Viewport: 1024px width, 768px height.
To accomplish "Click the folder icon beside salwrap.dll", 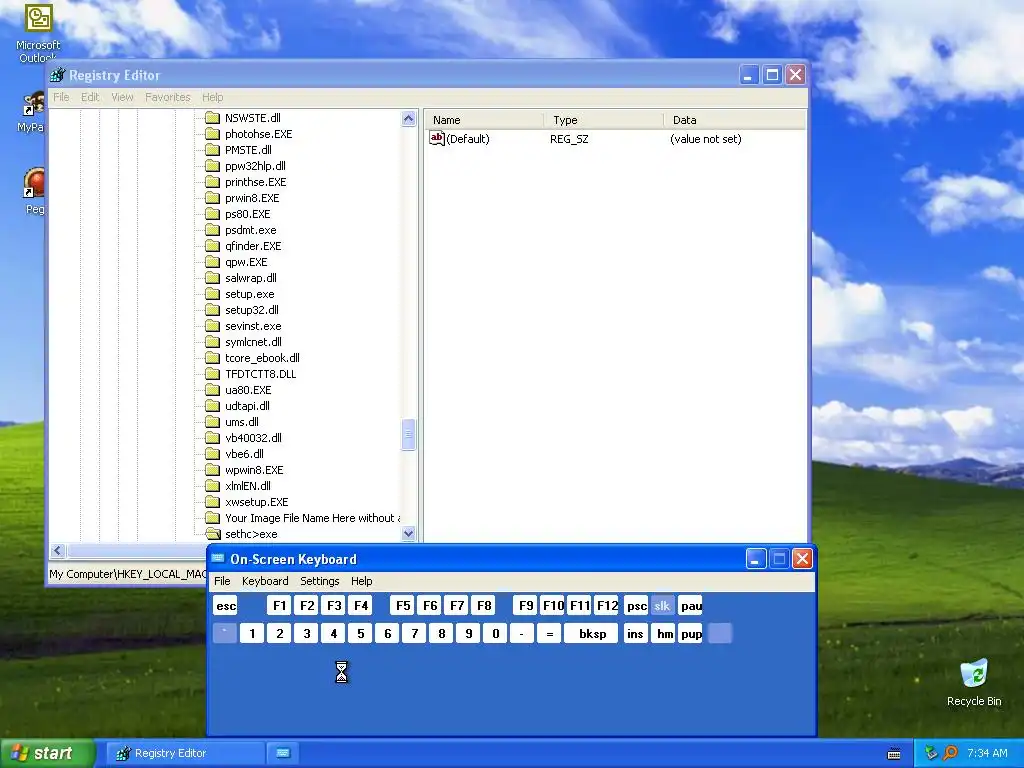I will click(212, 278).
